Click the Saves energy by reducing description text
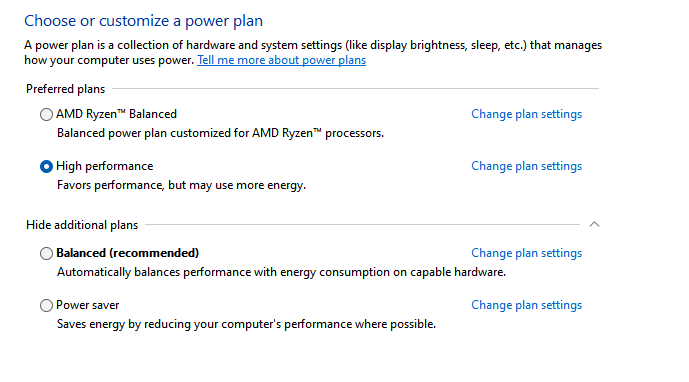Viewport: 689px width, 382px height. 246,324
